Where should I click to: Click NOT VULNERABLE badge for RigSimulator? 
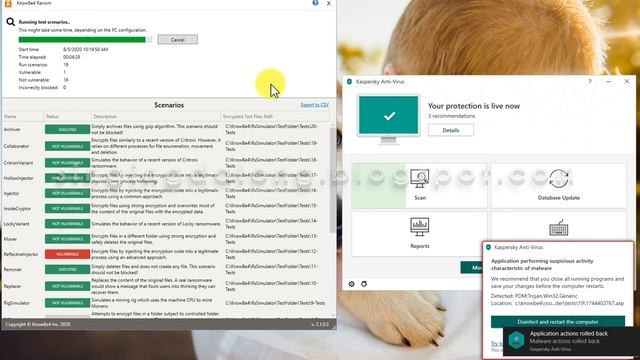tap(67, 303)
